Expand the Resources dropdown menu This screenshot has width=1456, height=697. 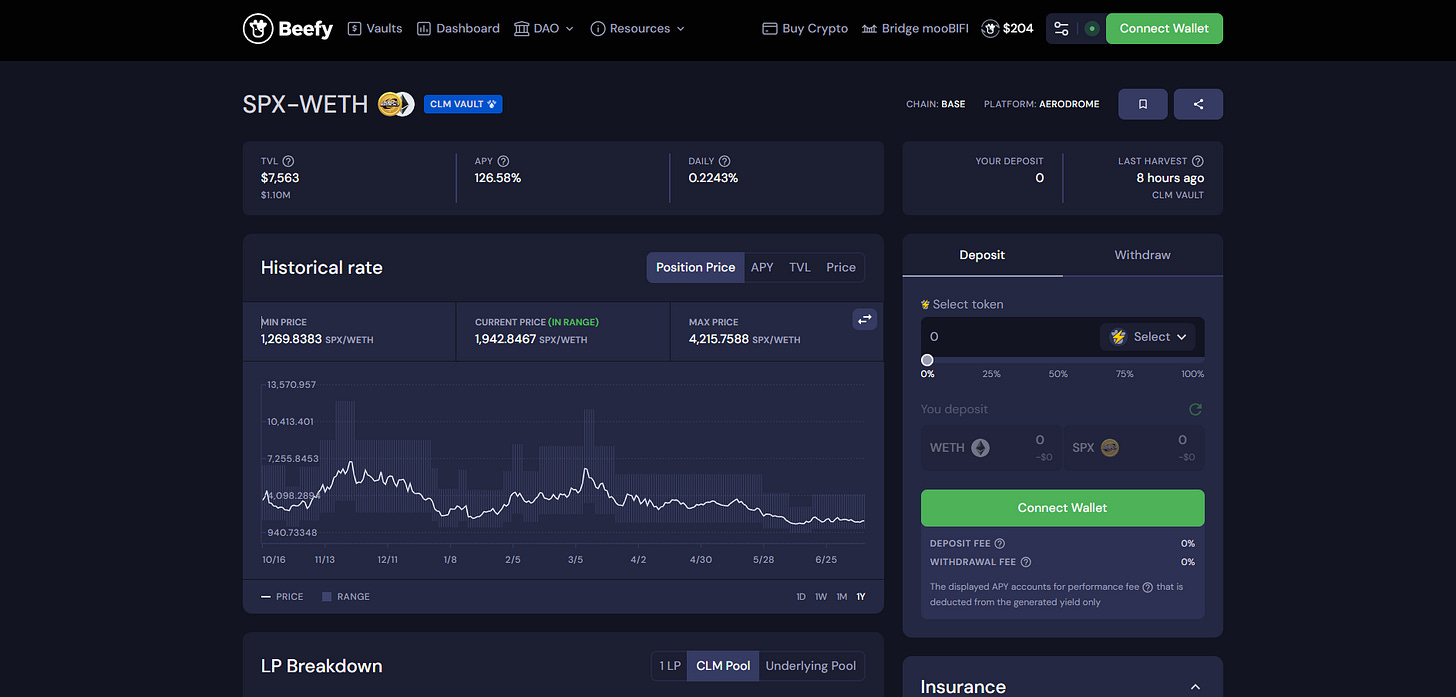[638, 29]
